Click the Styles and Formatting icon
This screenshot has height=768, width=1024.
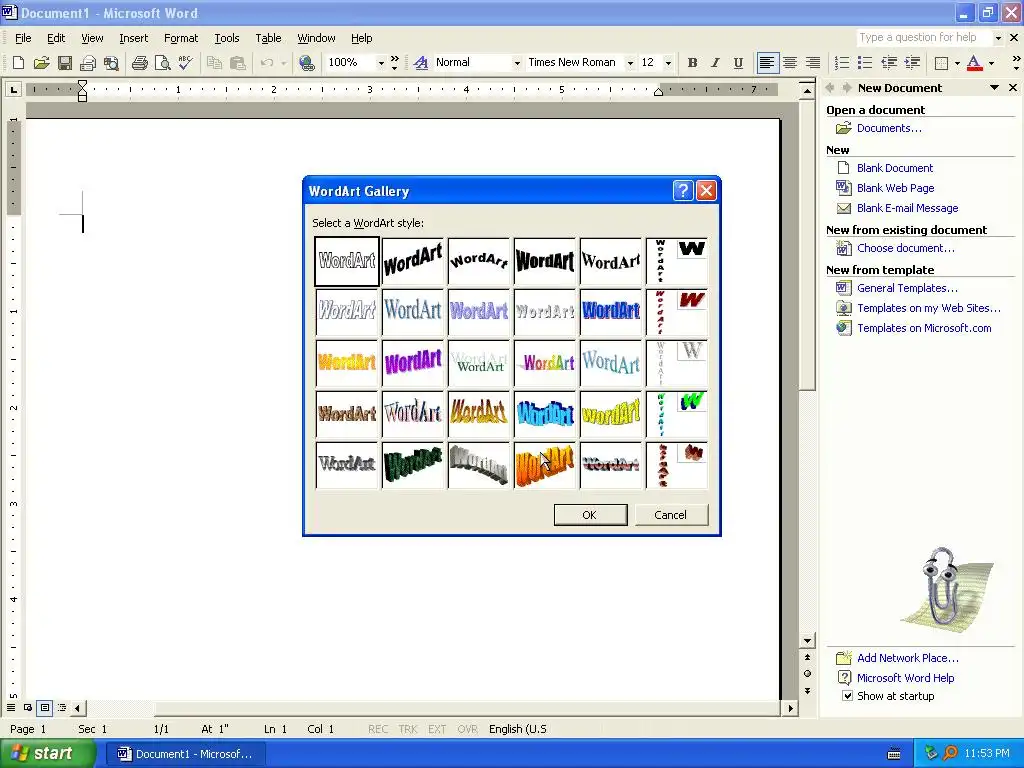coord(421,63)
